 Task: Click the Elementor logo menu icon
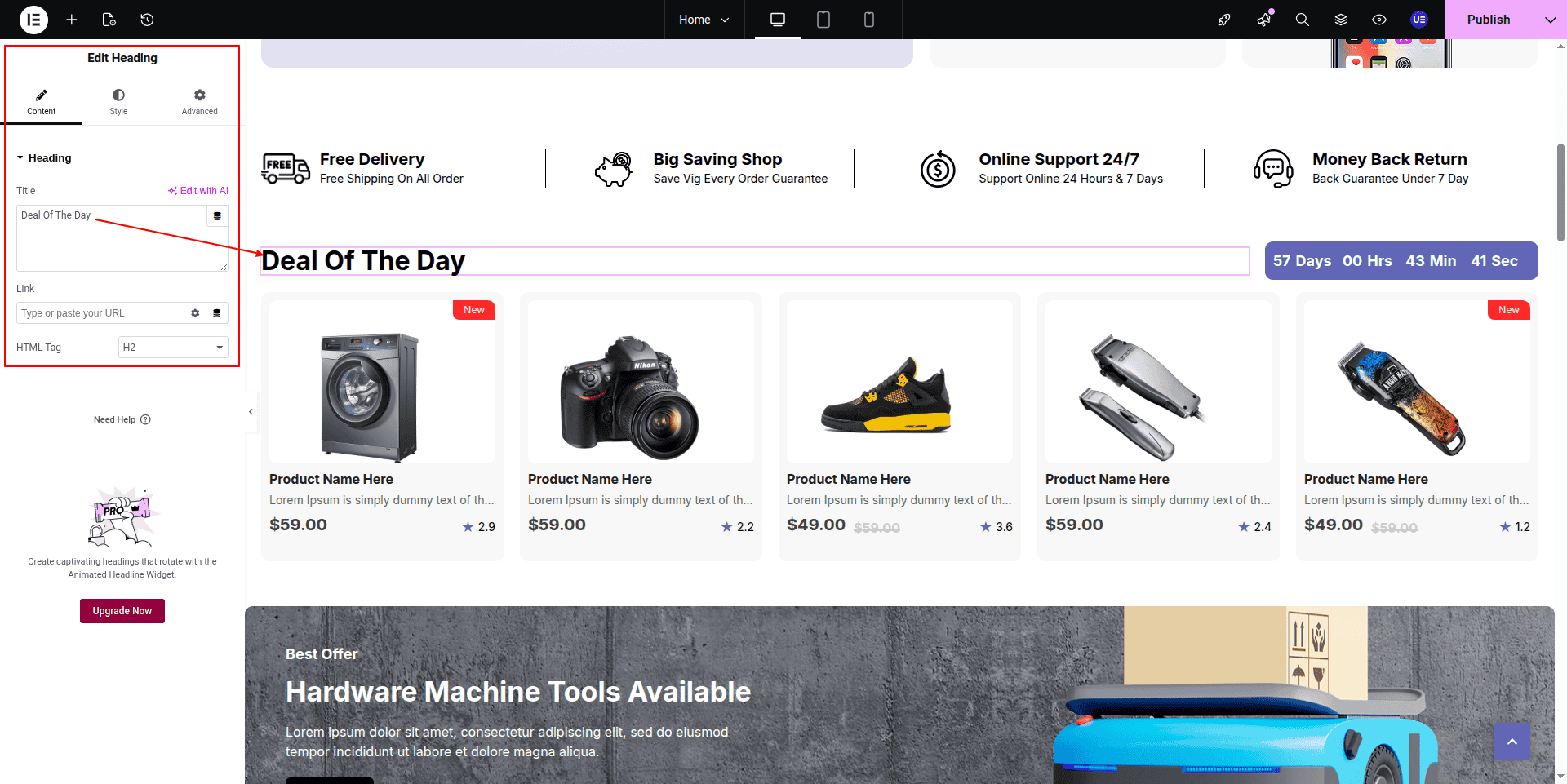33,20
